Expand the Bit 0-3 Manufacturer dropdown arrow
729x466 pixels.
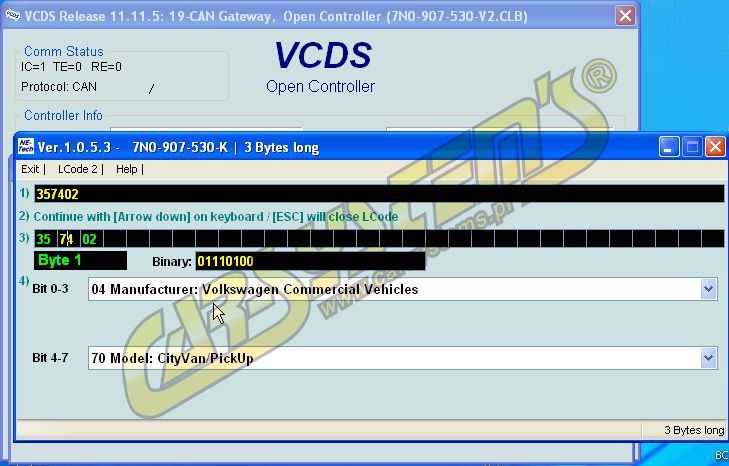click(708, 289)
